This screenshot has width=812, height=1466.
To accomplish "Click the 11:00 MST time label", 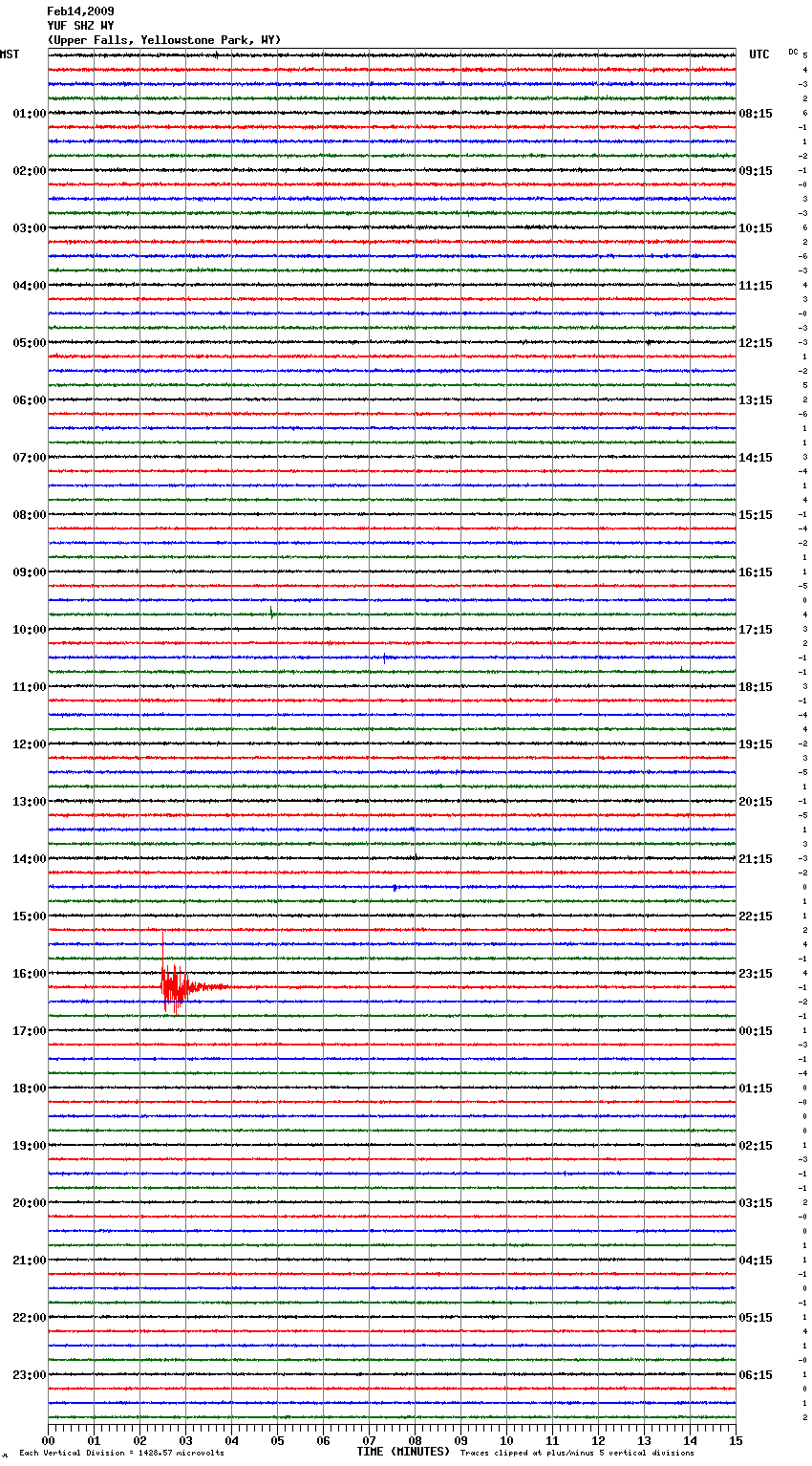I will 29,687.
